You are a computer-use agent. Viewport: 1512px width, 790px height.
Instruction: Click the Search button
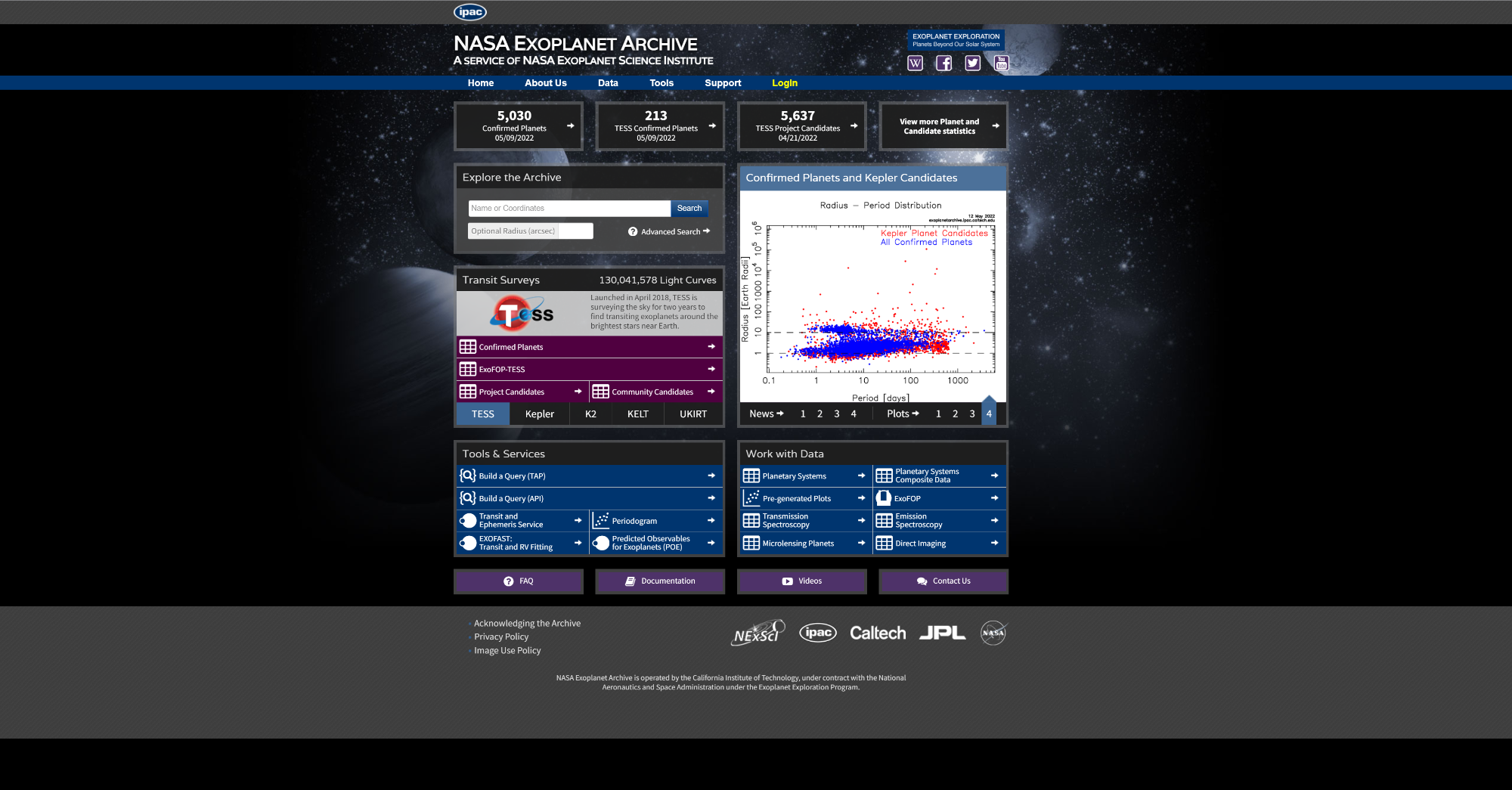click(x=689, y=209)
